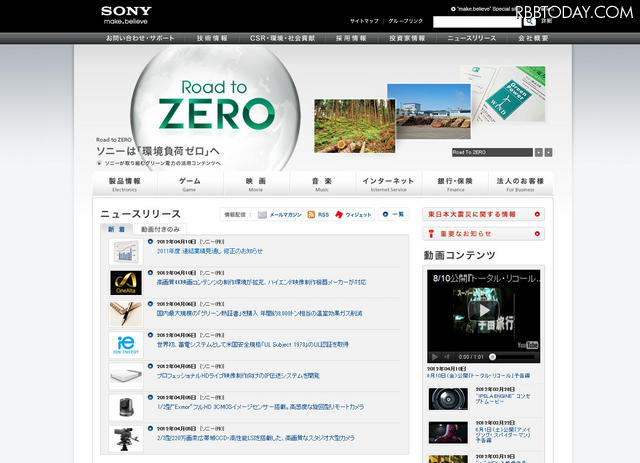
Task: Open ゲーム Game category
Action: [x=189, y=184]
